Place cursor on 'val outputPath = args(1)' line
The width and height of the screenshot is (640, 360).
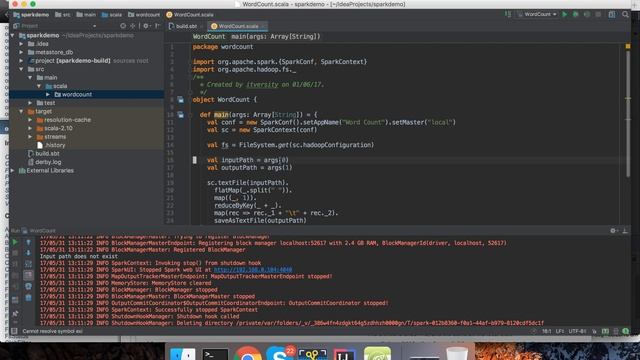point(249,168)
